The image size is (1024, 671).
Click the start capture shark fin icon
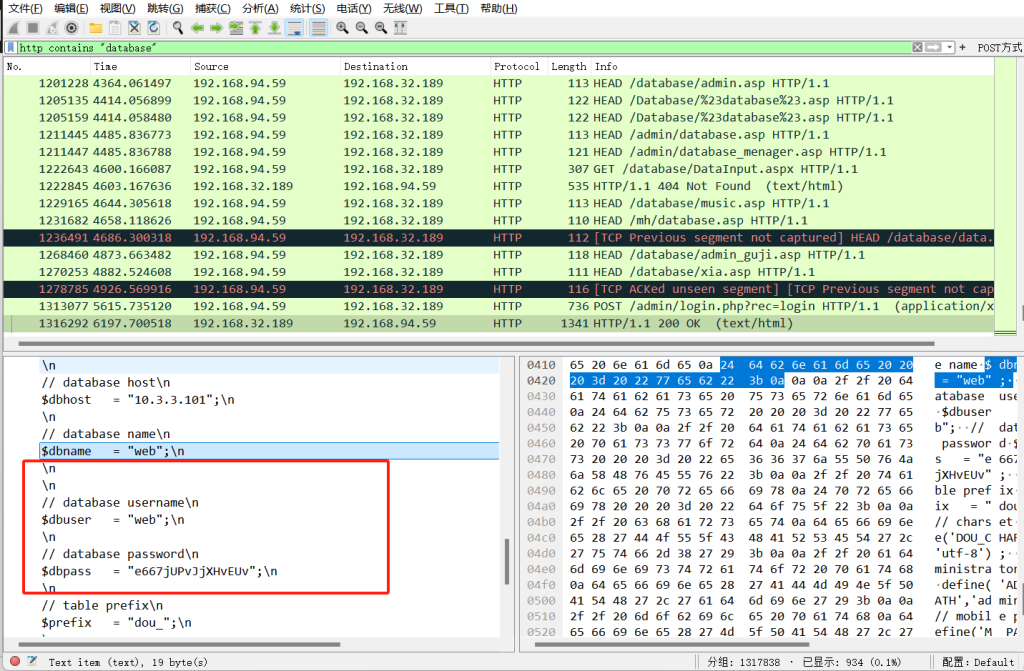click(x=14, y=28)
